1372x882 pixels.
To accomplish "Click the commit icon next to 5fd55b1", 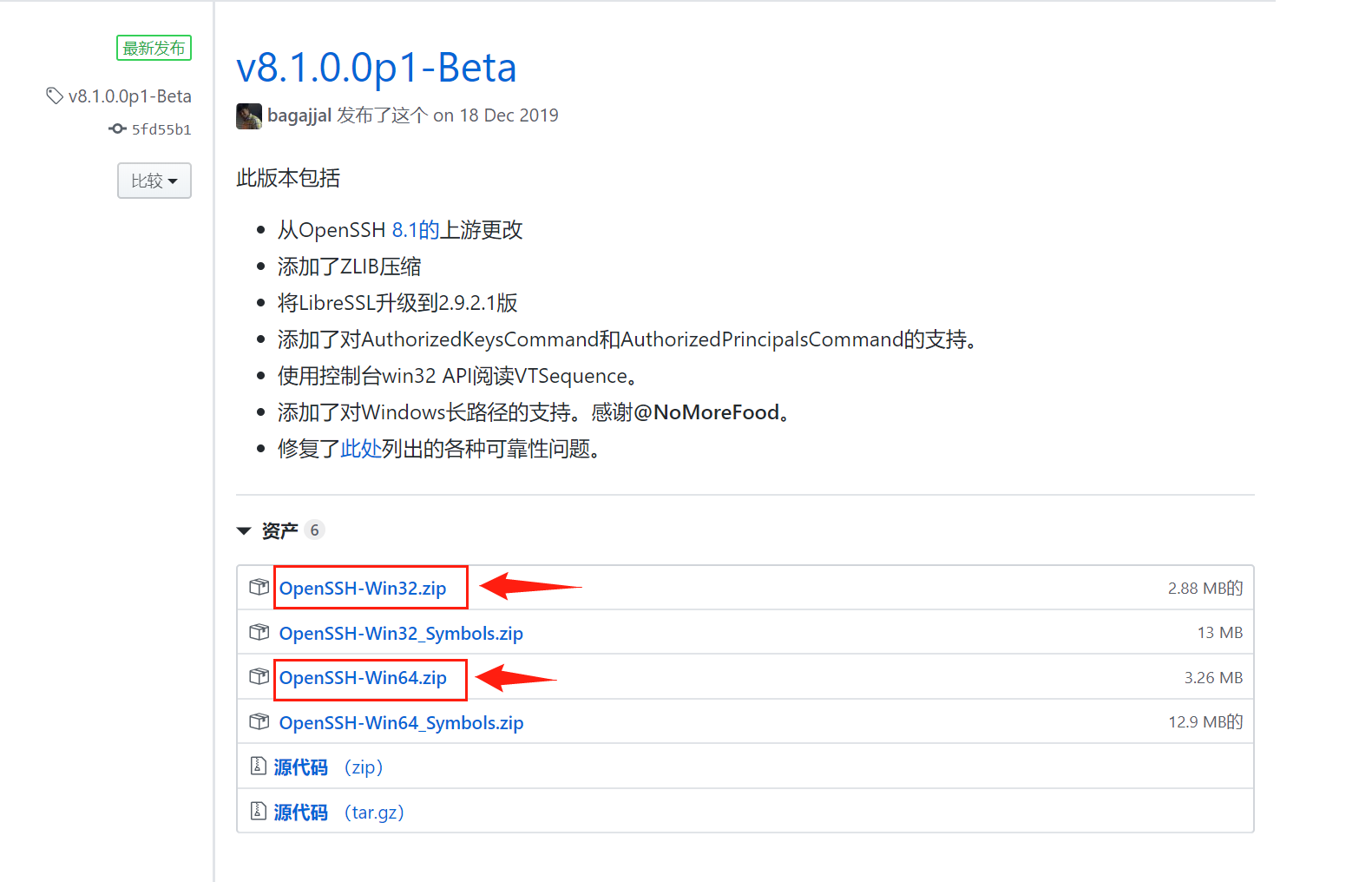I will coord(117,128).
